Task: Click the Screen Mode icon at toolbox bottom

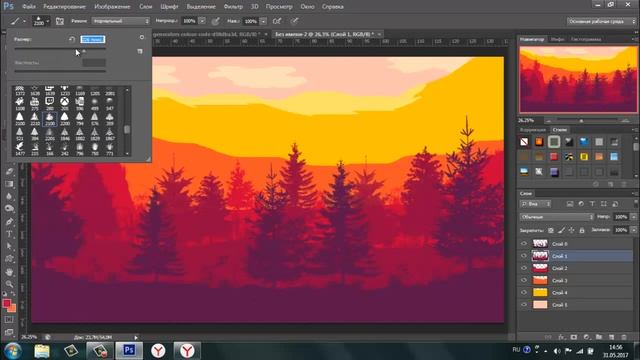Action: [x=9, y=332]
